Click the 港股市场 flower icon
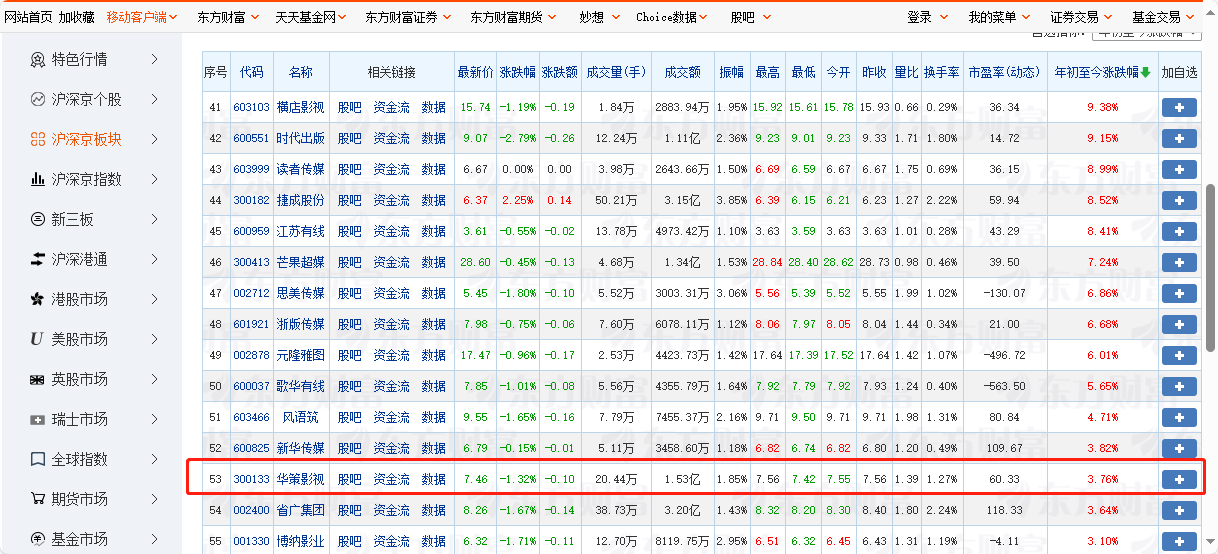Viewport: 1218px width, 554px height. click(x=38, y=299)
